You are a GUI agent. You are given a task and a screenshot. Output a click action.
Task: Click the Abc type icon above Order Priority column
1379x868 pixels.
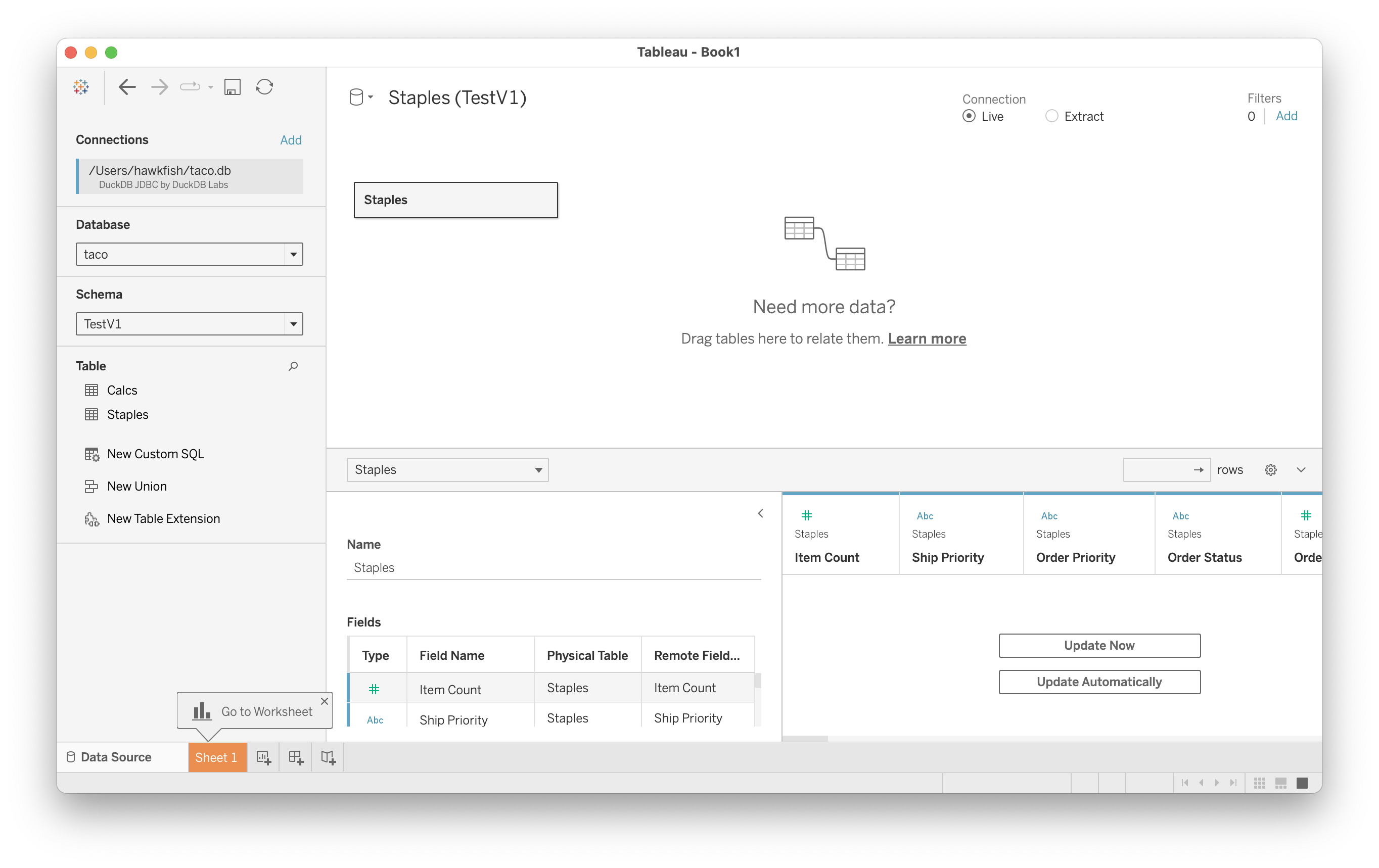(x=1049, y=516)
